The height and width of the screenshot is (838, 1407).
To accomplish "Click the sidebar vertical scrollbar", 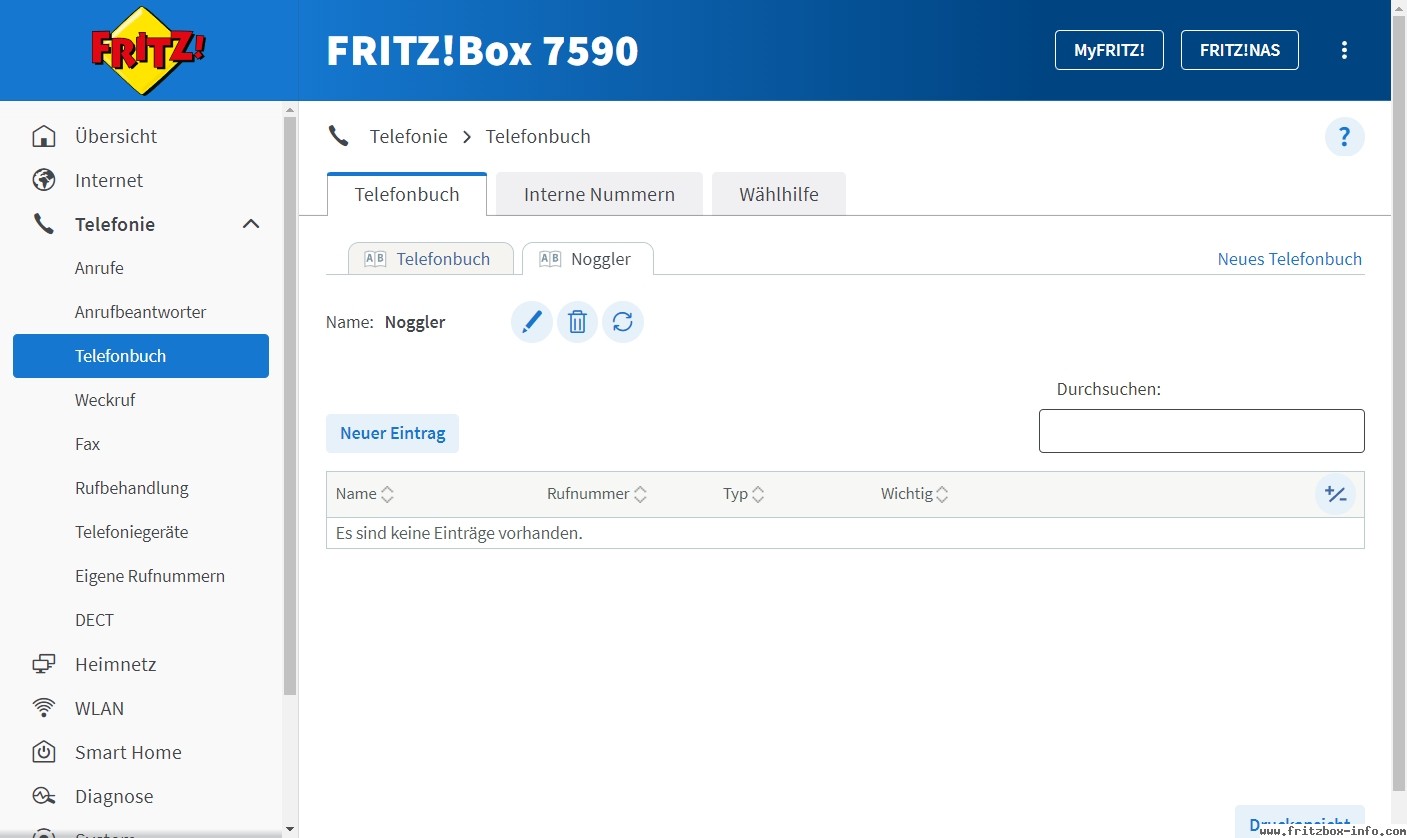I will pyautogui.click(x=290, y=405).
